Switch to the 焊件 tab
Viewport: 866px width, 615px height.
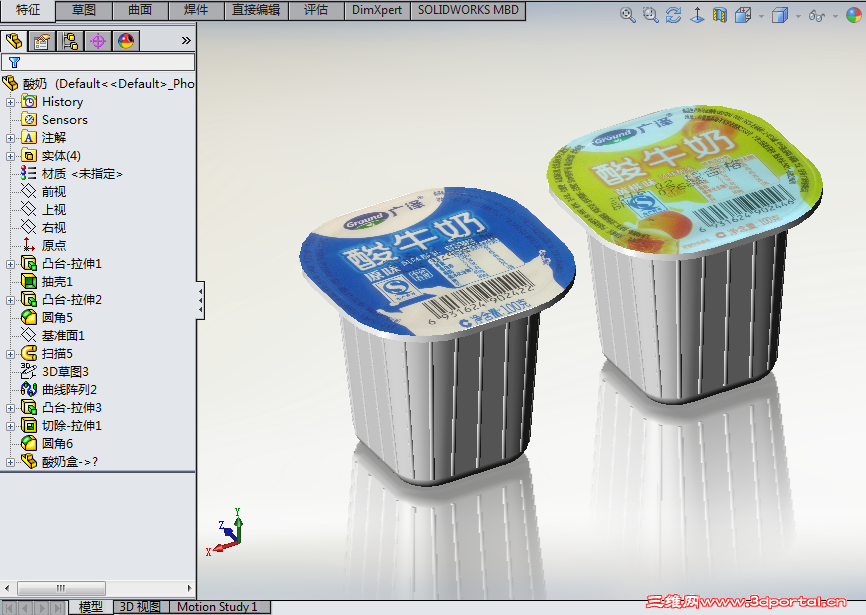click(x=196, y=10)
